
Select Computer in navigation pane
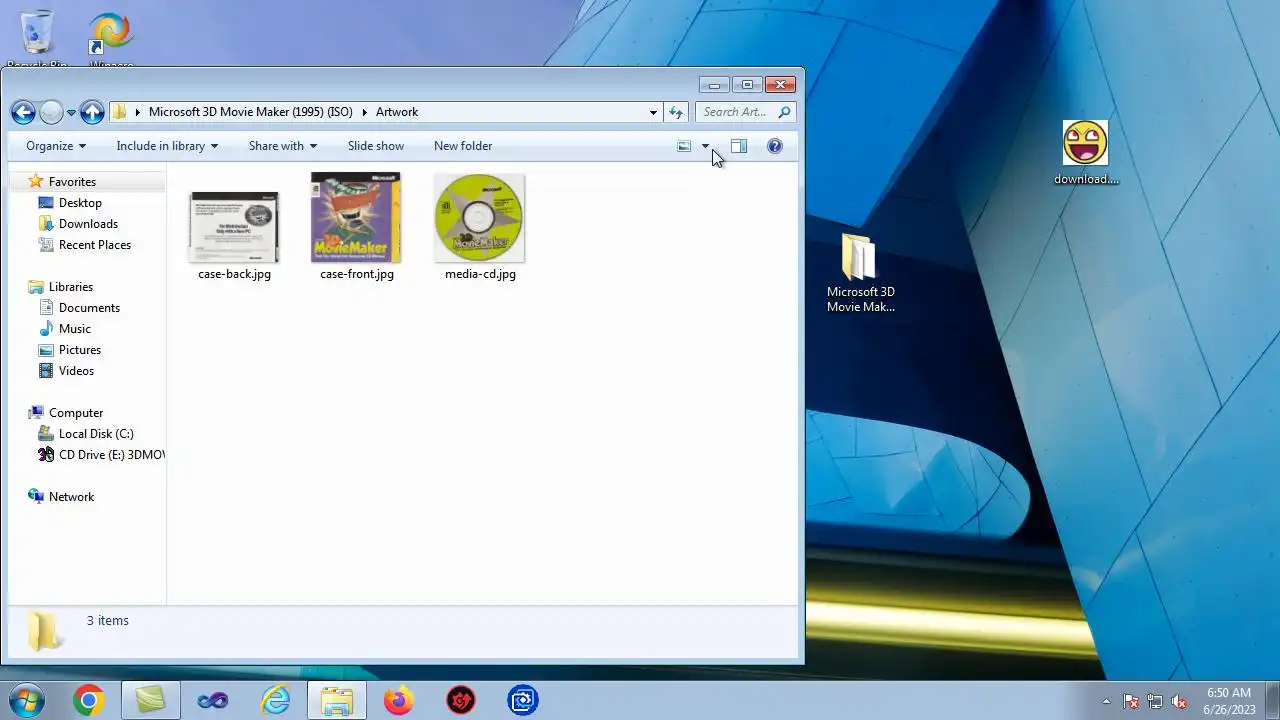pyautogui.click(x=75, y=413)
